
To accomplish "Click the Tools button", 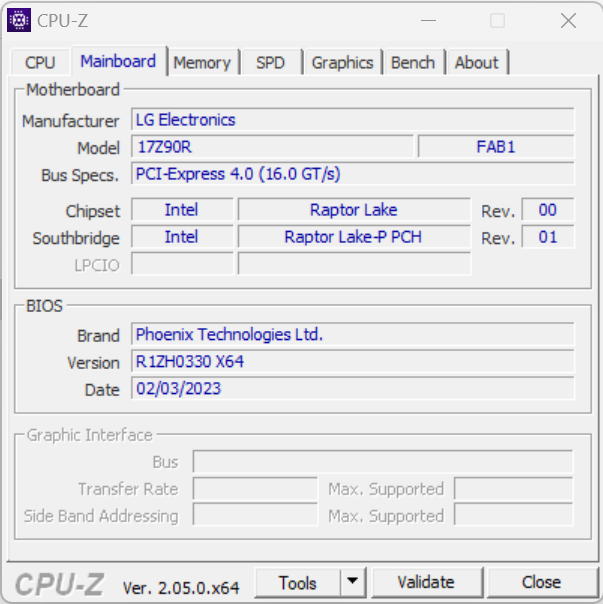I will coord(298,583).
